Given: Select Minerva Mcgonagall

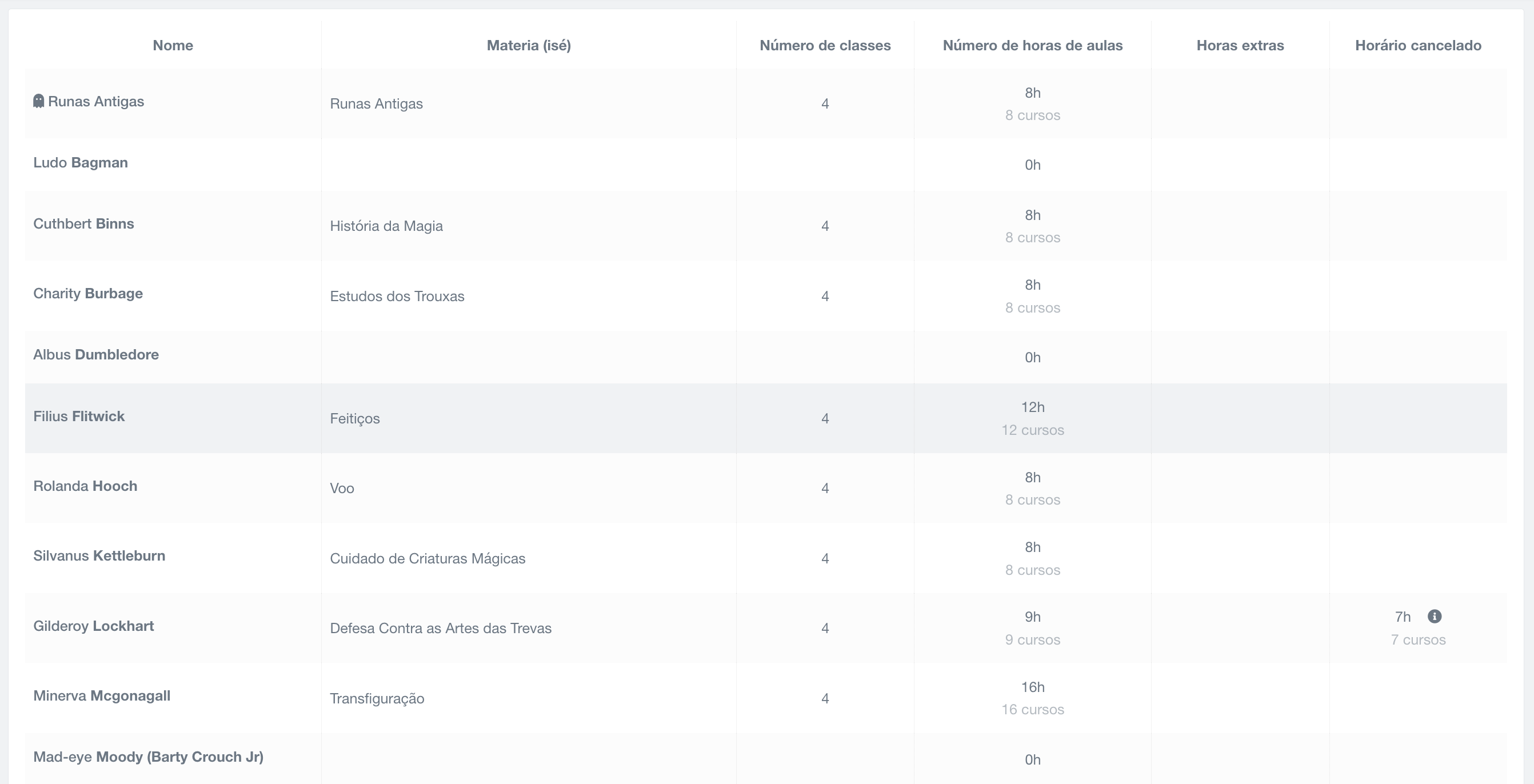Looking at the screenshot, I should tap(101, 695).
